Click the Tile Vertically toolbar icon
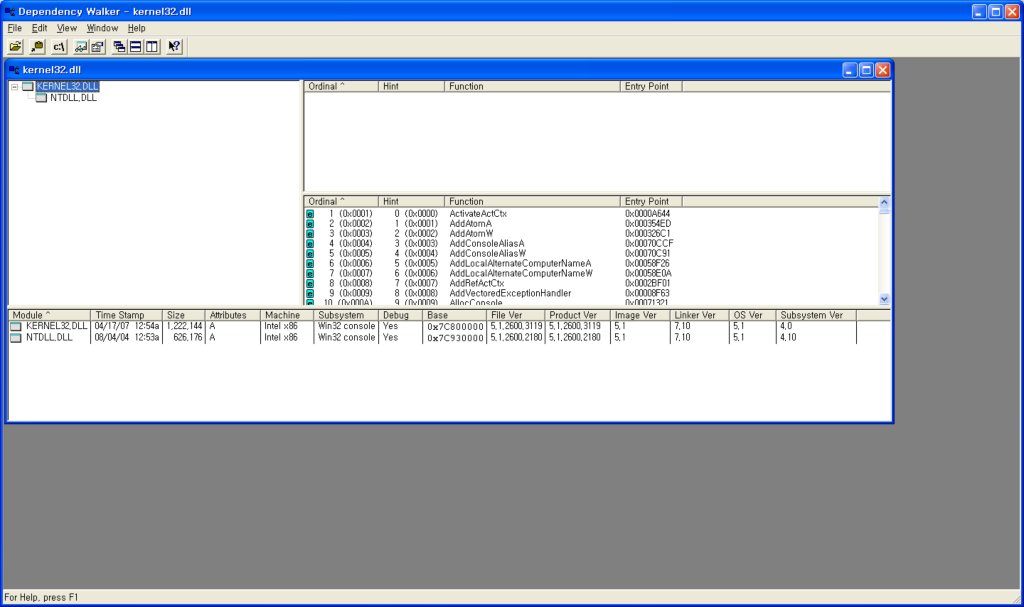Image resolution: width=1024 pixels, height=607 pixels. click(152, 46)
